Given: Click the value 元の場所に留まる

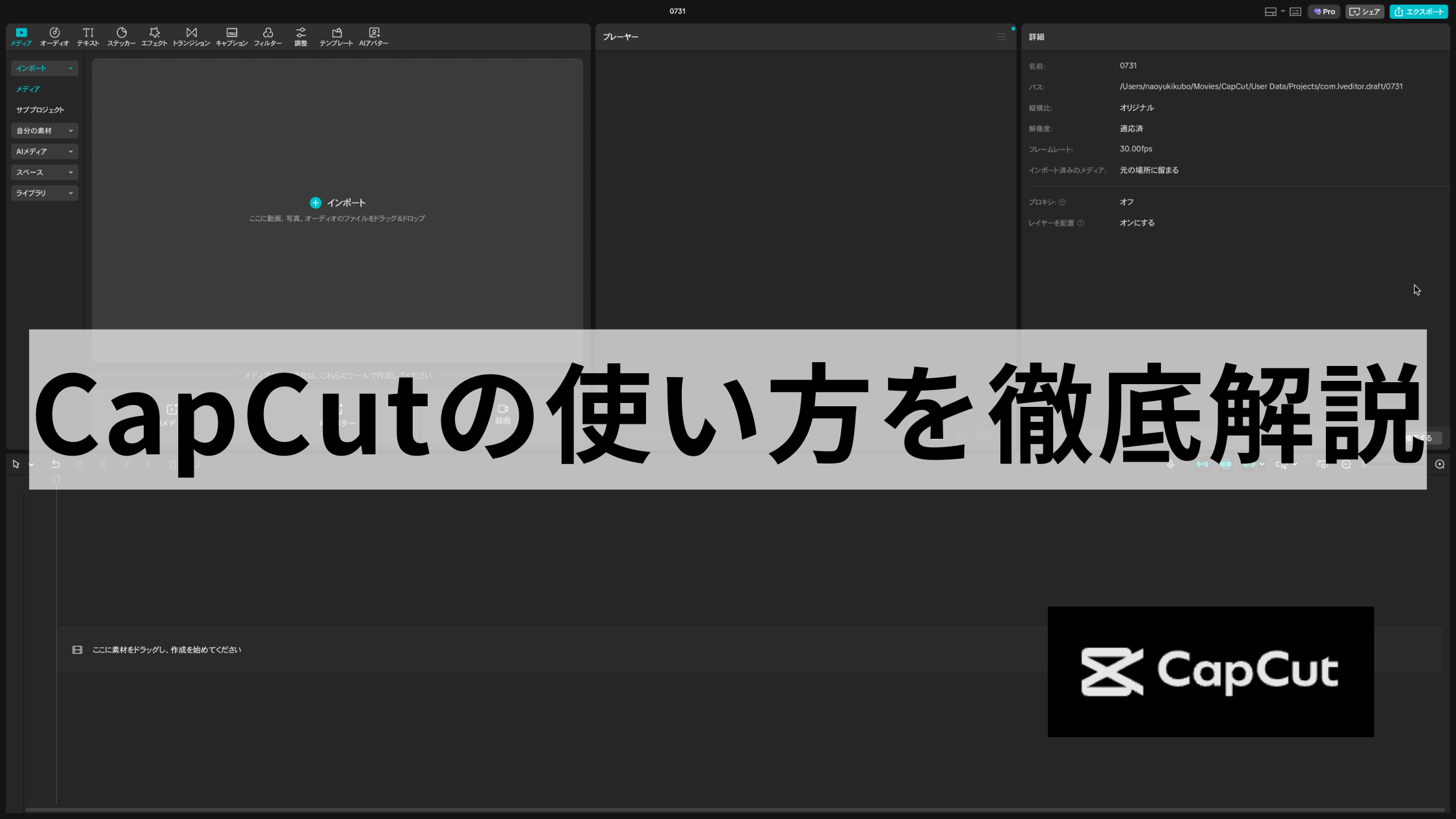Looking at the screenshot, I should pos(1149,170).
